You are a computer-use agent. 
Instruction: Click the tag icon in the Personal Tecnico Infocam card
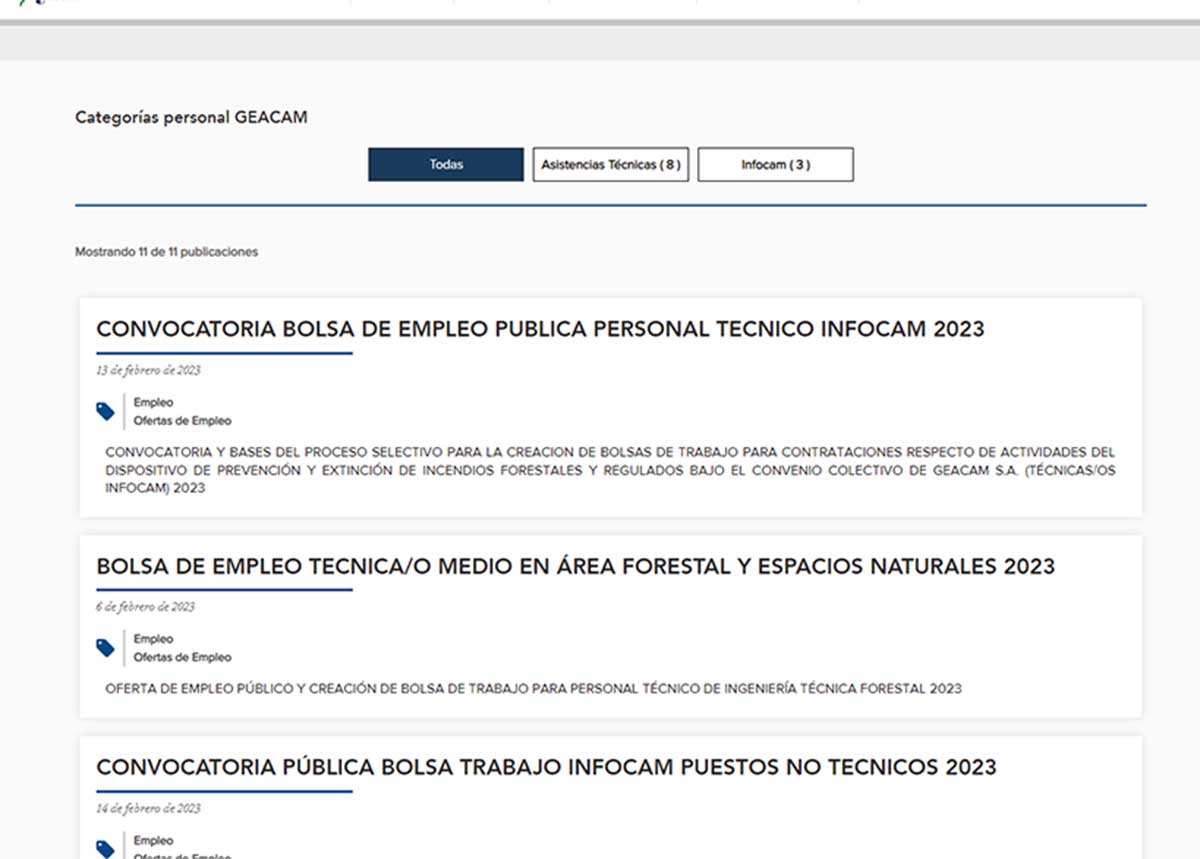point(105,411)
